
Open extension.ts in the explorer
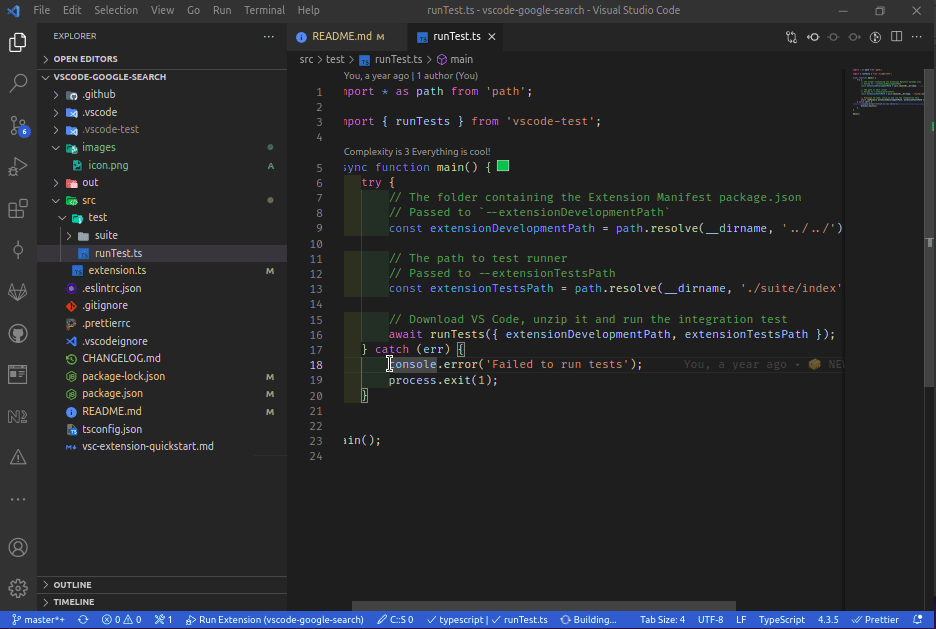(x=117, y=271)
